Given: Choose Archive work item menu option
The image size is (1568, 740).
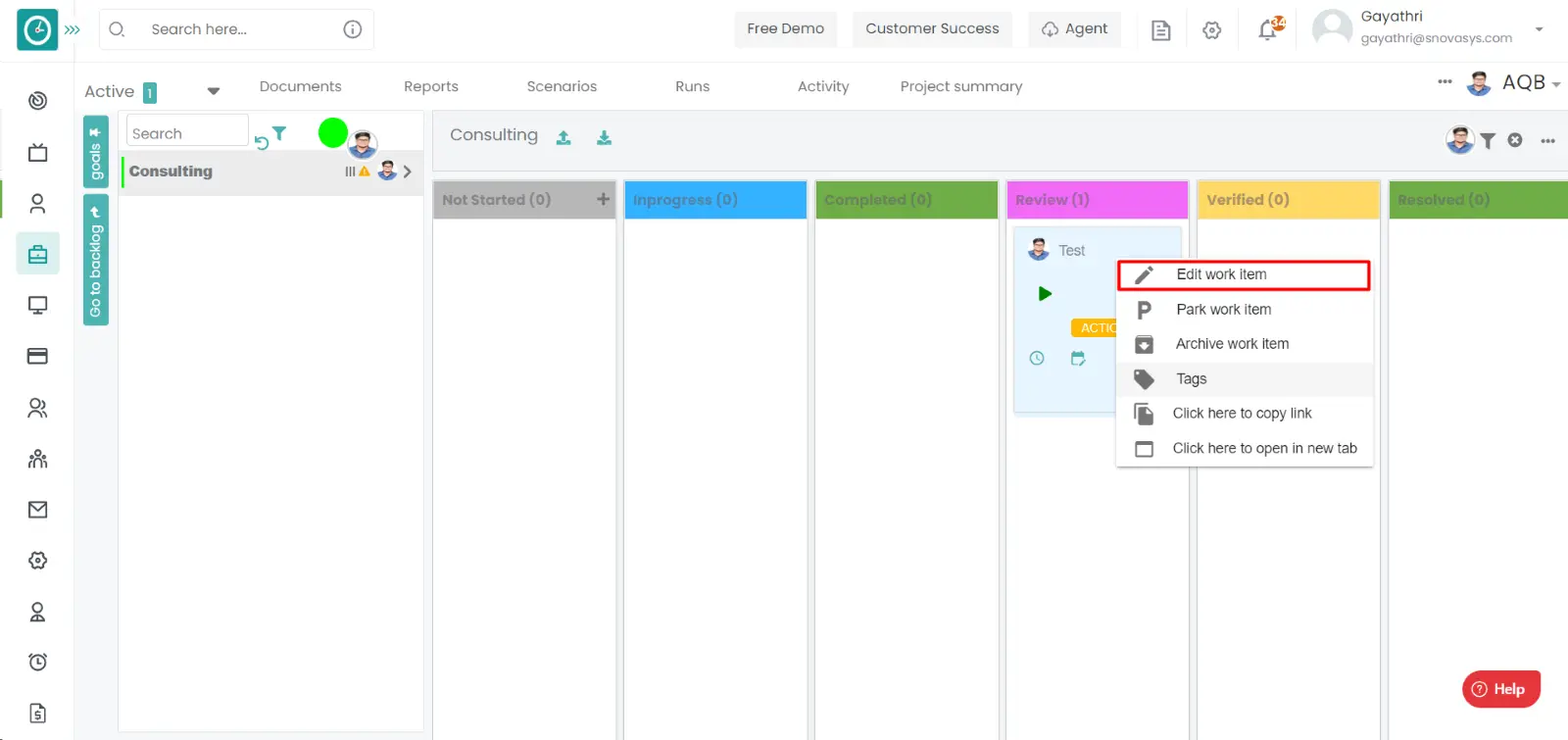Looking at the screenshot, I should click(x=1232, y=344).
